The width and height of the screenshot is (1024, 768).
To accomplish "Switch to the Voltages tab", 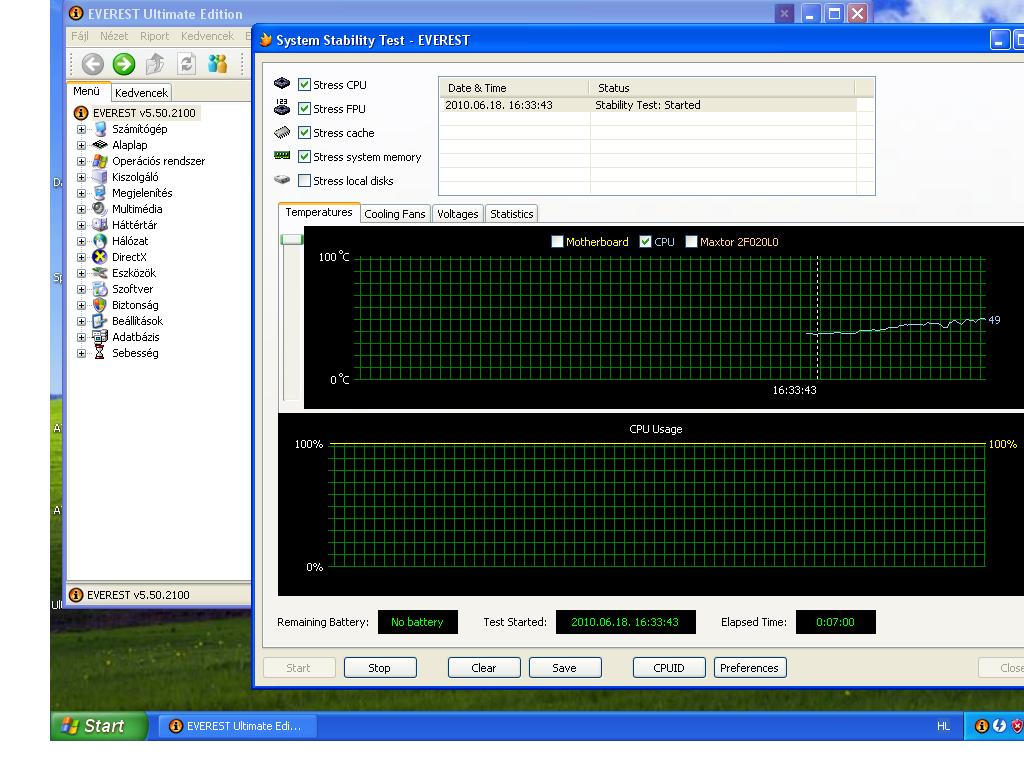I will click(x=457, y=214).
